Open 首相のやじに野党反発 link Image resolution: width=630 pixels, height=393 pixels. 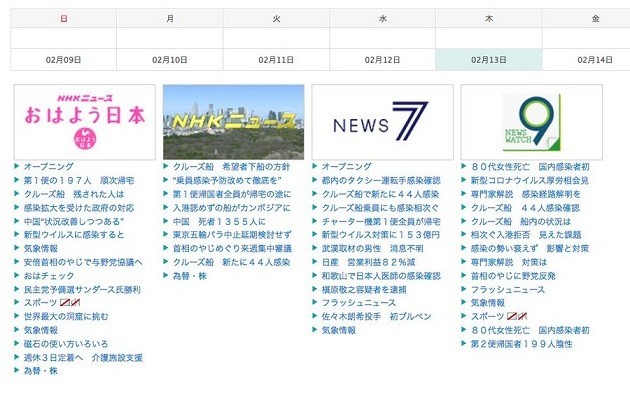tap(513, 276)
